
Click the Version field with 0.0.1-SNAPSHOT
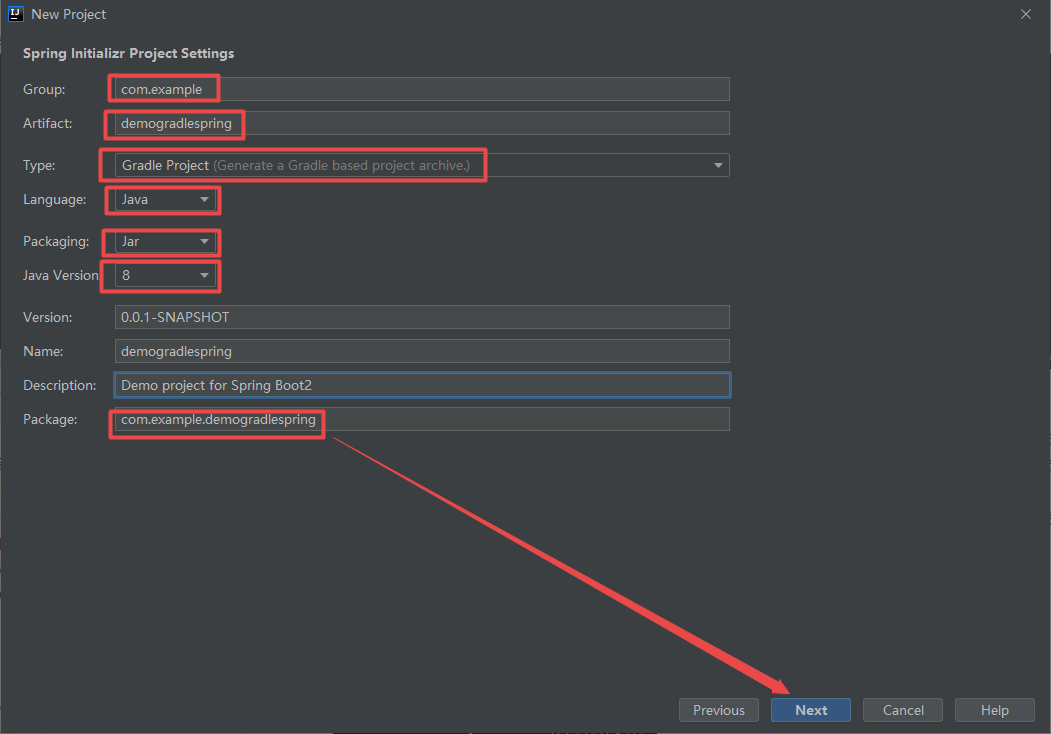point(422,317)
